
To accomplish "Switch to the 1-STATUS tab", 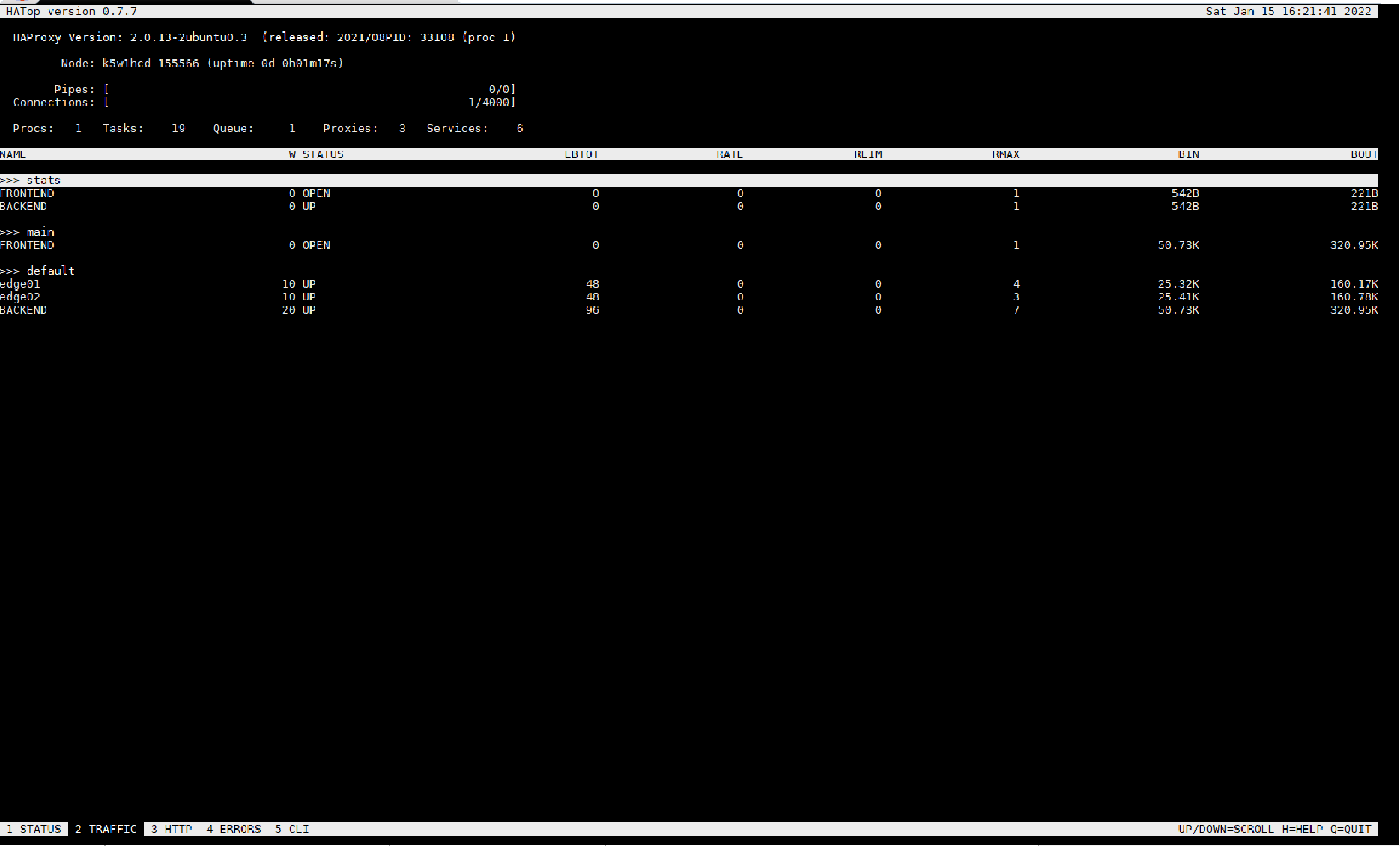I will (34, 829).
